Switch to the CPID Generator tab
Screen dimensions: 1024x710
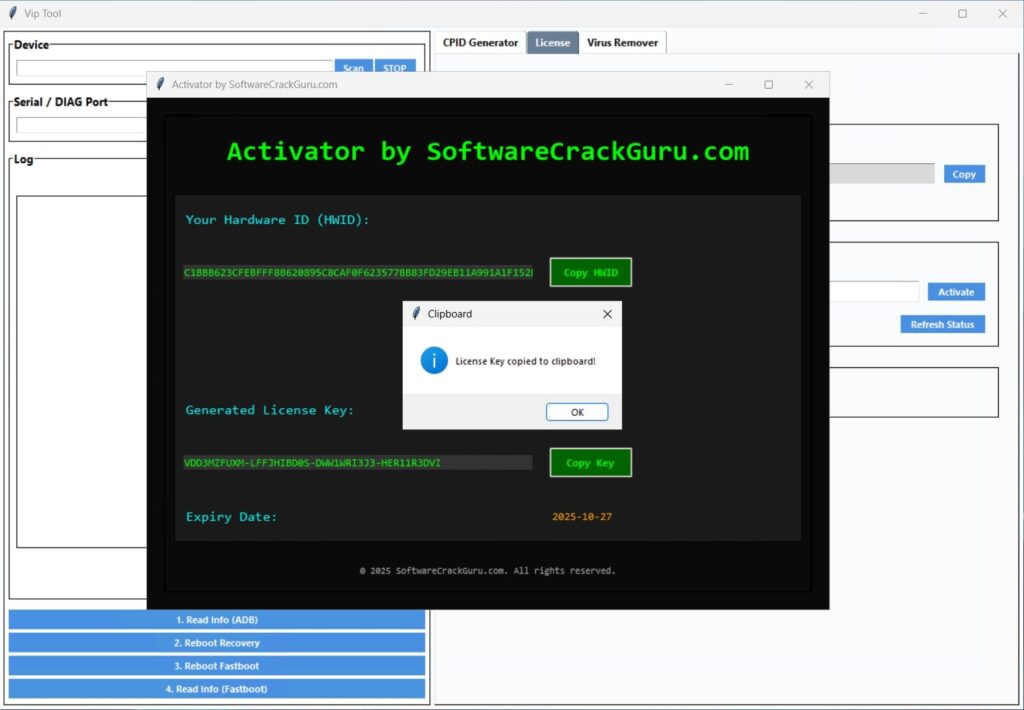pos(480,43)
